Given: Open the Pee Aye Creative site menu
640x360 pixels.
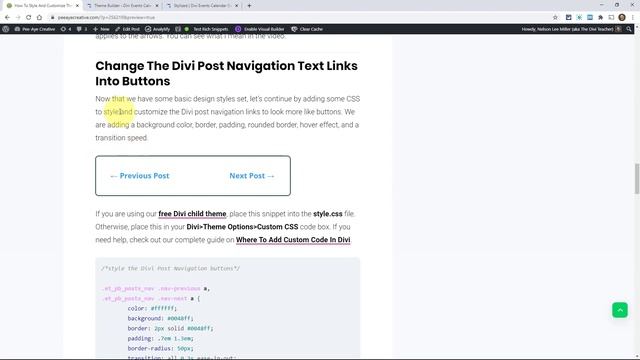Looking at the screenshot, I should (x=35, y=29).
